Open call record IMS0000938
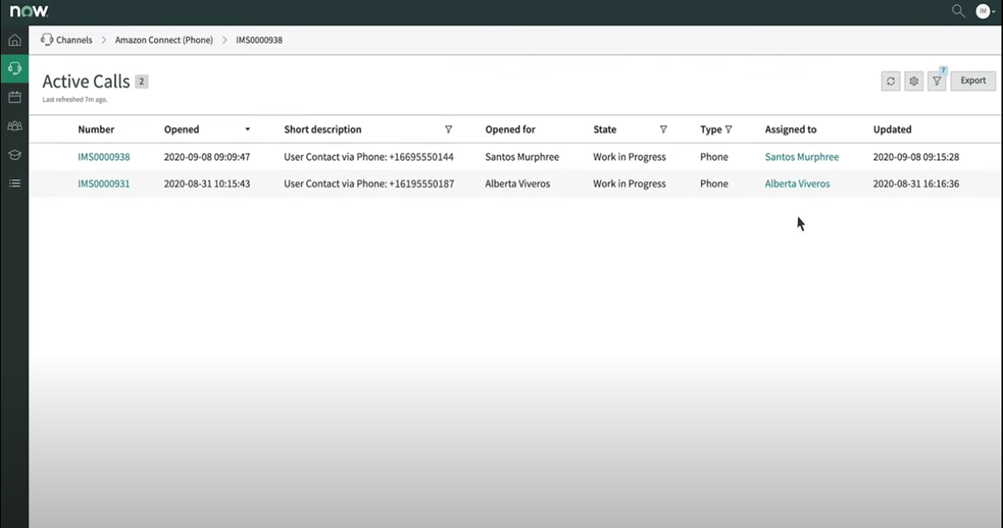Screen dimensions: 1003x528 coord(104,157)
